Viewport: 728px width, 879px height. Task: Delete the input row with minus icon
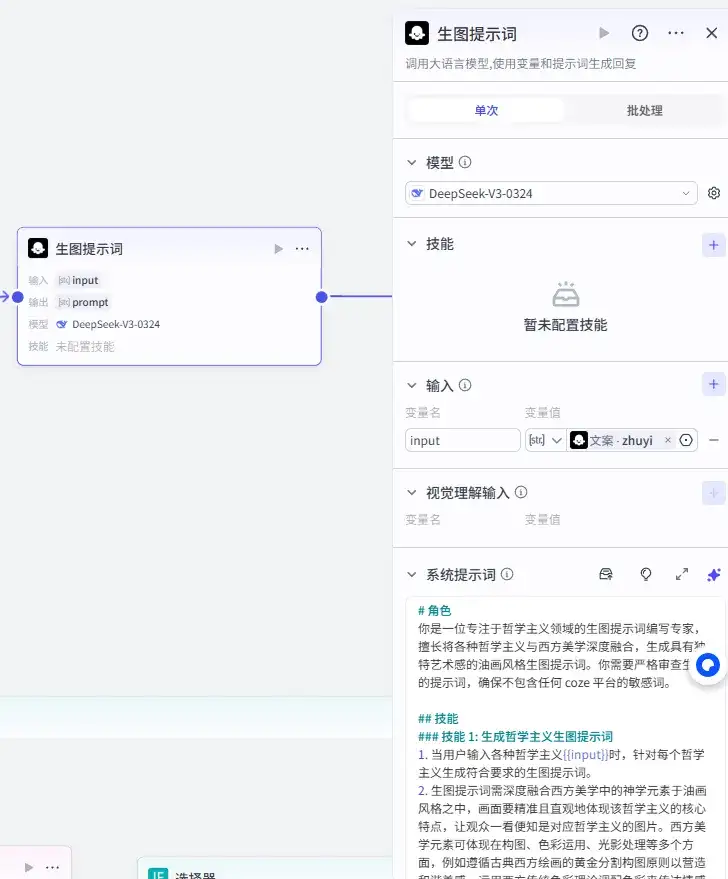(713, 441)
